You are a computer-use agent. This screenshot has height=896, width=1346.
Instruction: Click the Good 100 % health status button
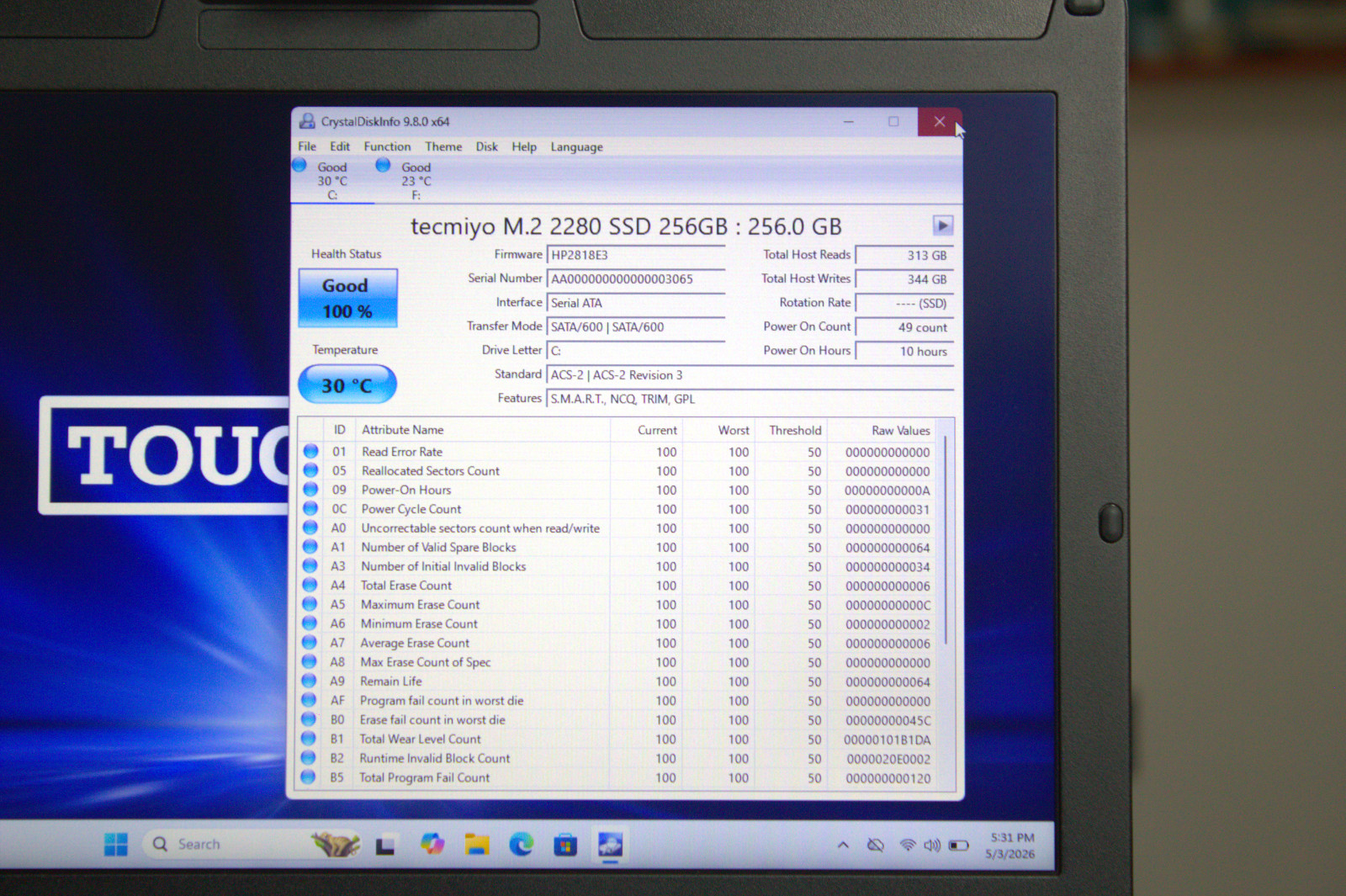[x=347, y=298]
